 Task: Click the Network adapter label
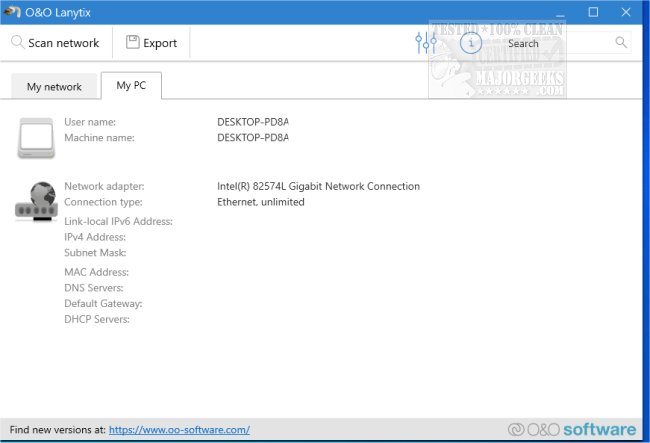[104, 186]
